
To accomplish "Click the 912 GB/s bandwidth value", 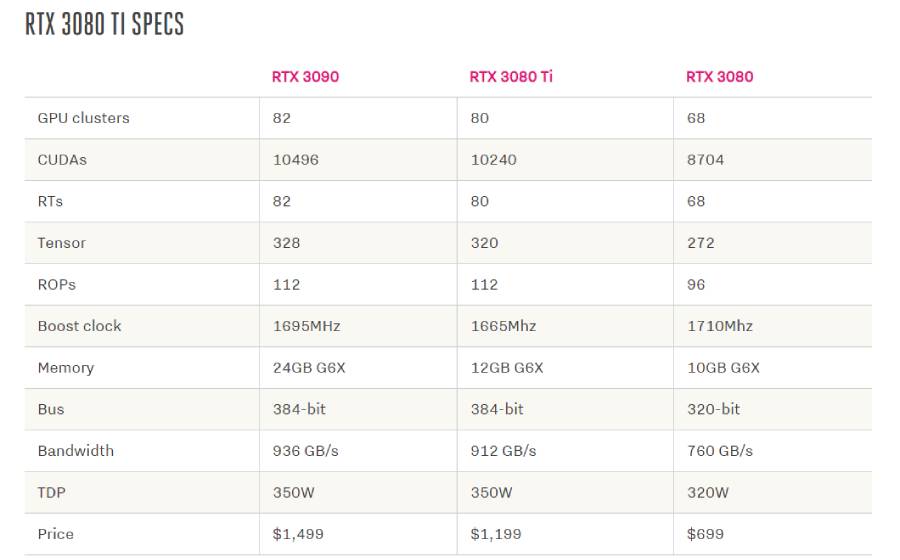I will click(x=503, y=451).
